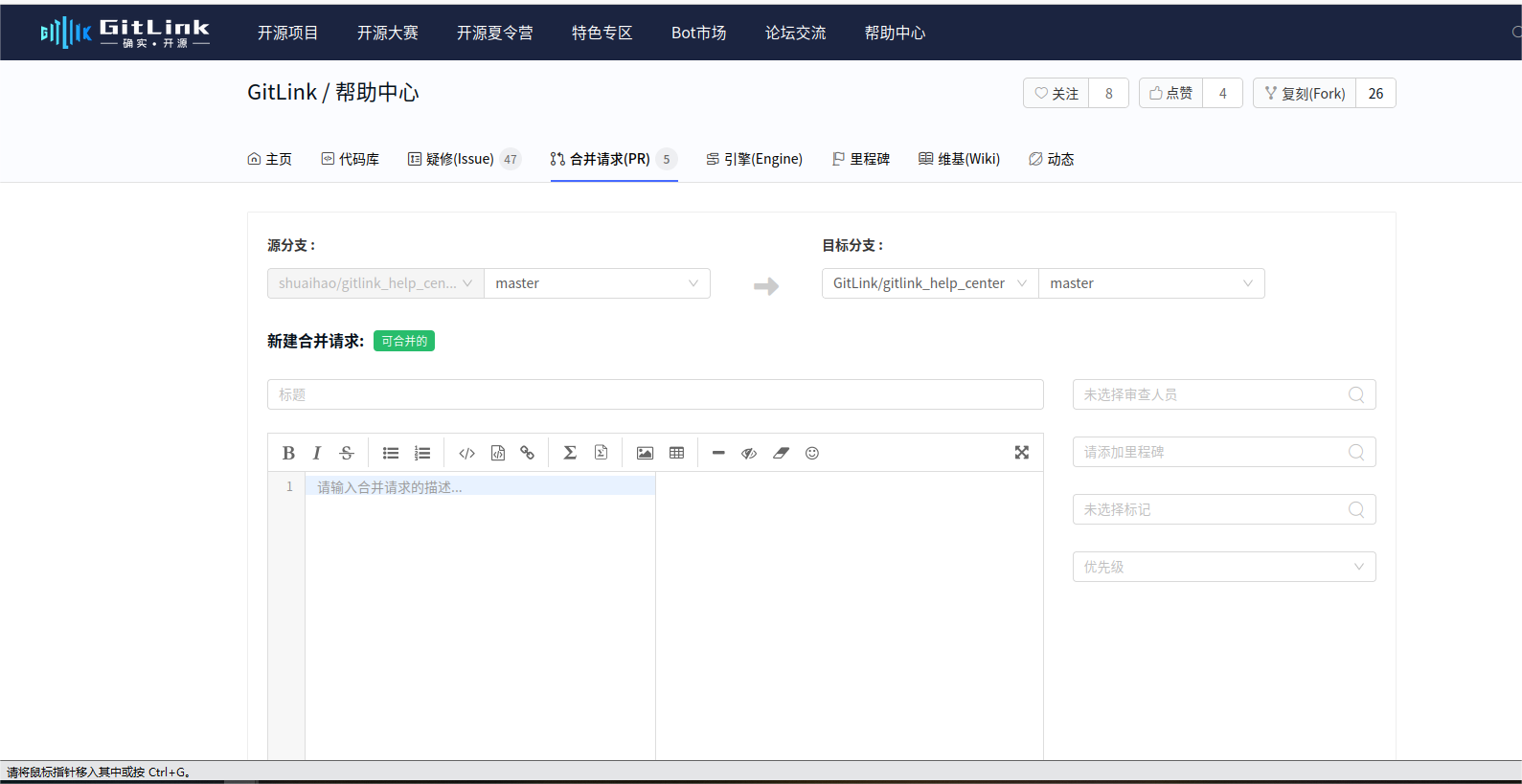Open the 请添加里程碑 milestone selector

point(1224,452)
